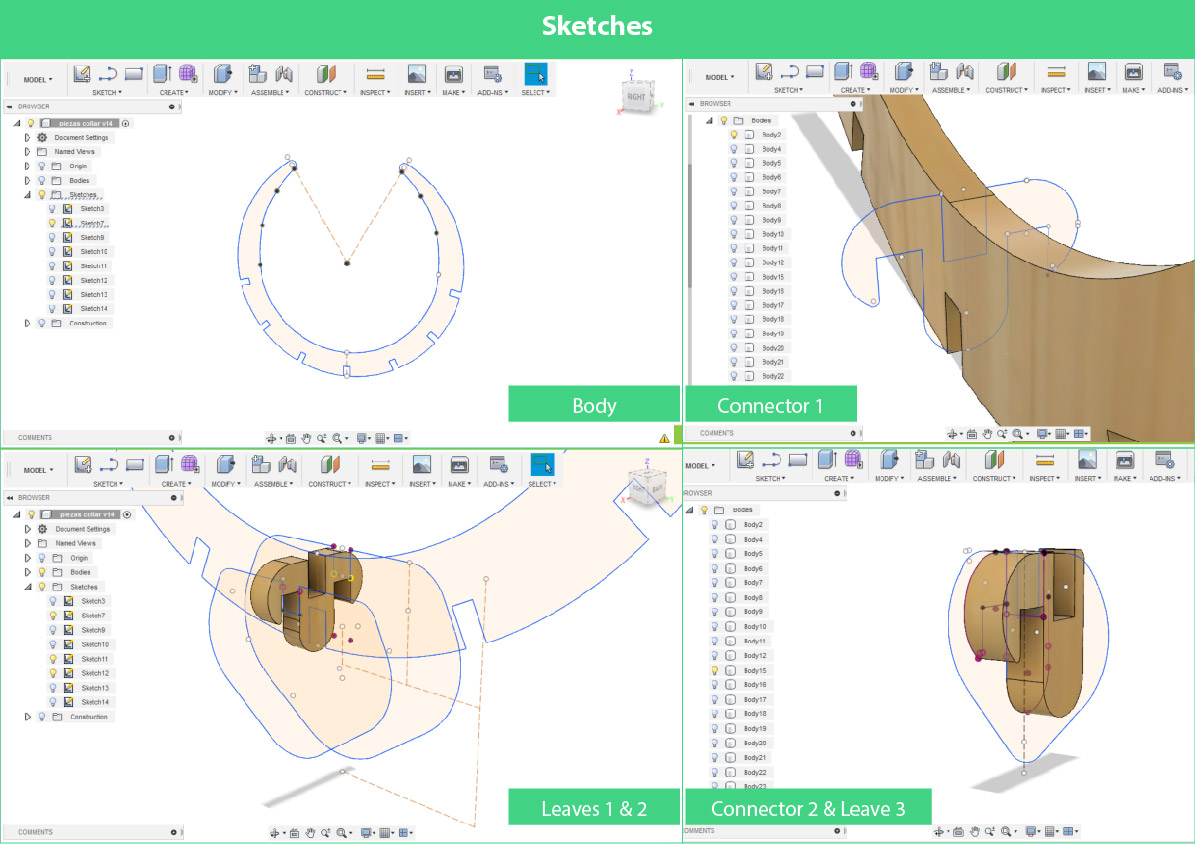Open CREATE menu in Connector 1 toolbar
The width and height of the screenshot is (1195, 844).
click(855, 90)
